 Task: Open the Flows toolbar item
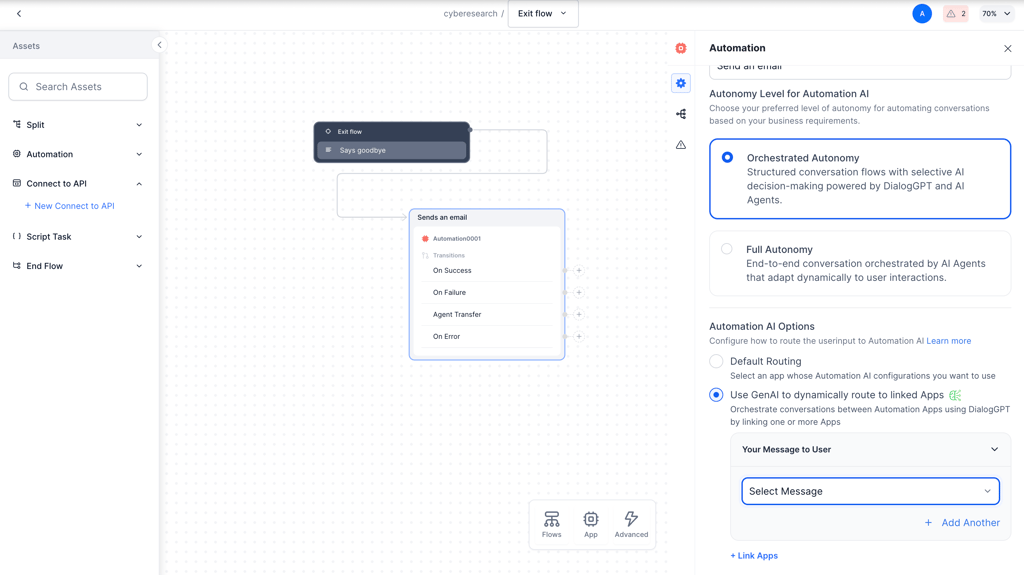coord(552,525)
